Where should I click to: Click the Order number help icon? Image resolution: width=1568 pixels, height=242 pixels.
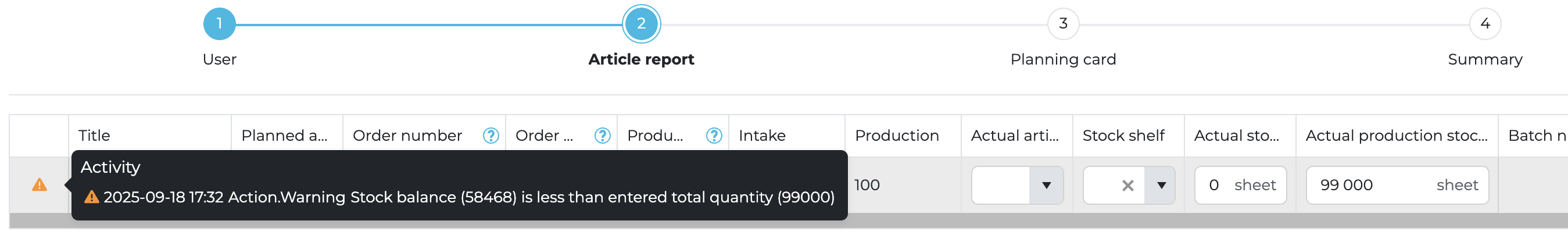[491, 136]
